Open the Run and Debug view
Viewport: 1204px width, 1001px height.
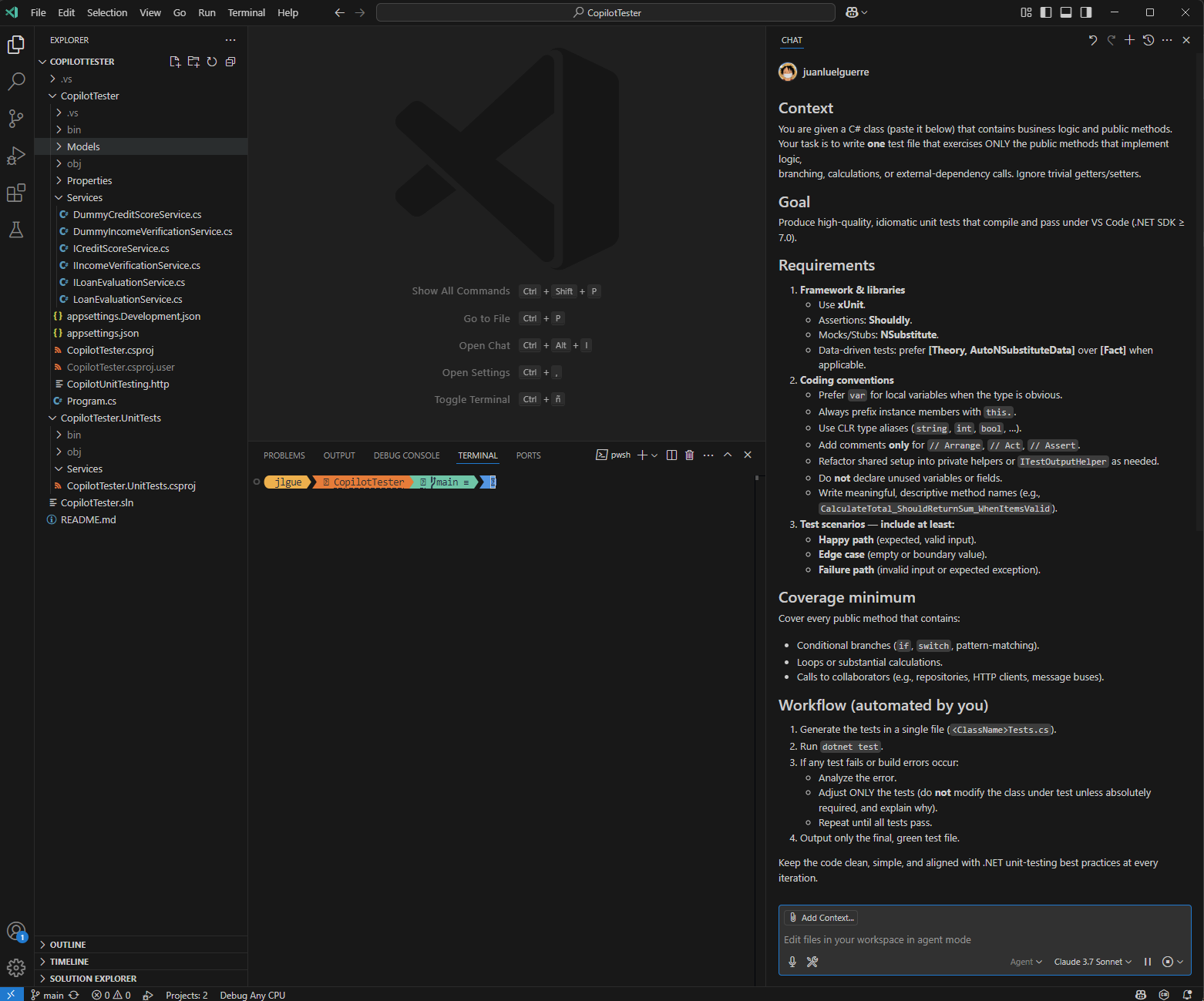(x=16, y=156)
